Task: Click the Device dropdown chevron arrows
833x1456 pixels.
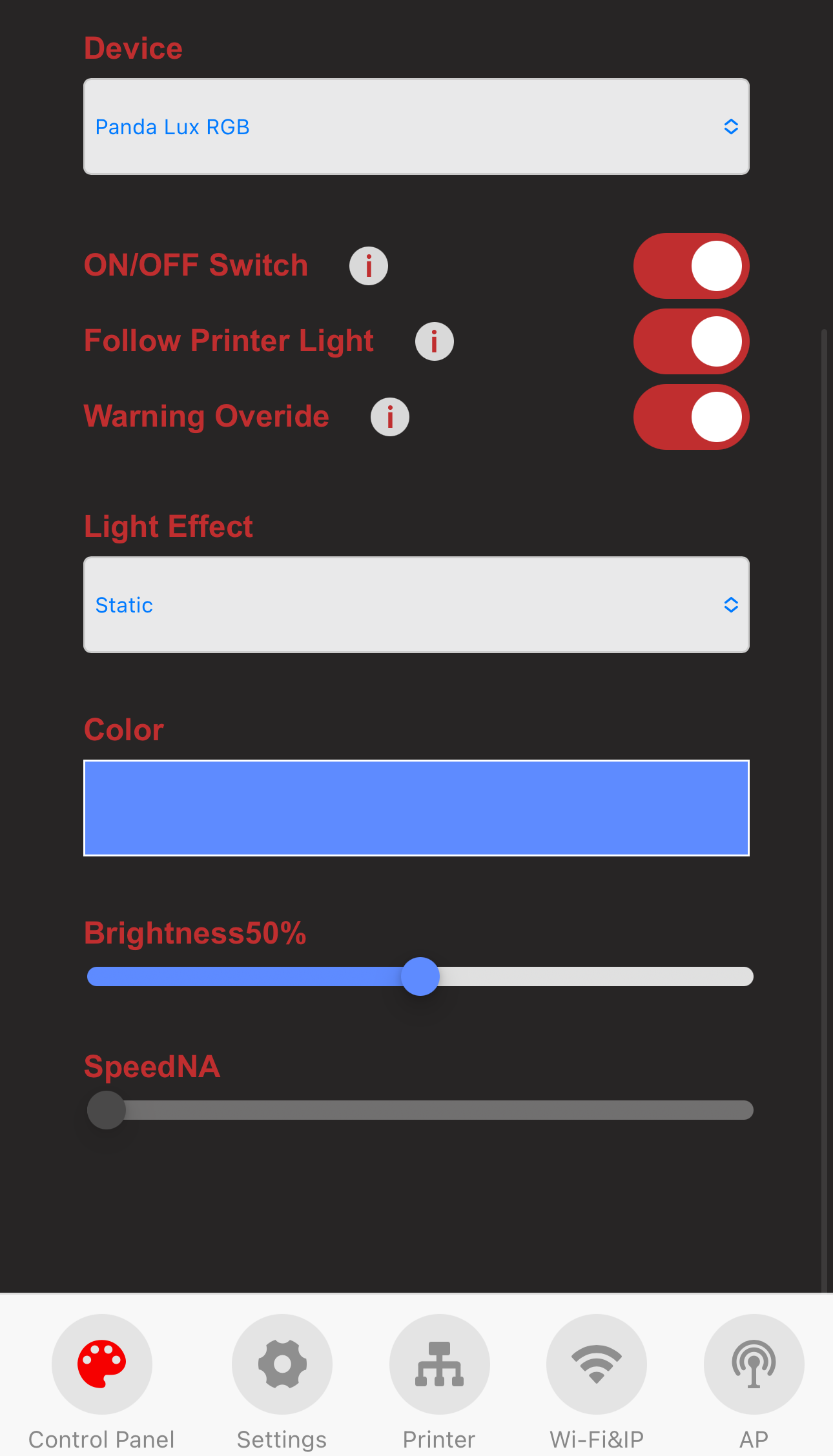Action: [731, 126]
